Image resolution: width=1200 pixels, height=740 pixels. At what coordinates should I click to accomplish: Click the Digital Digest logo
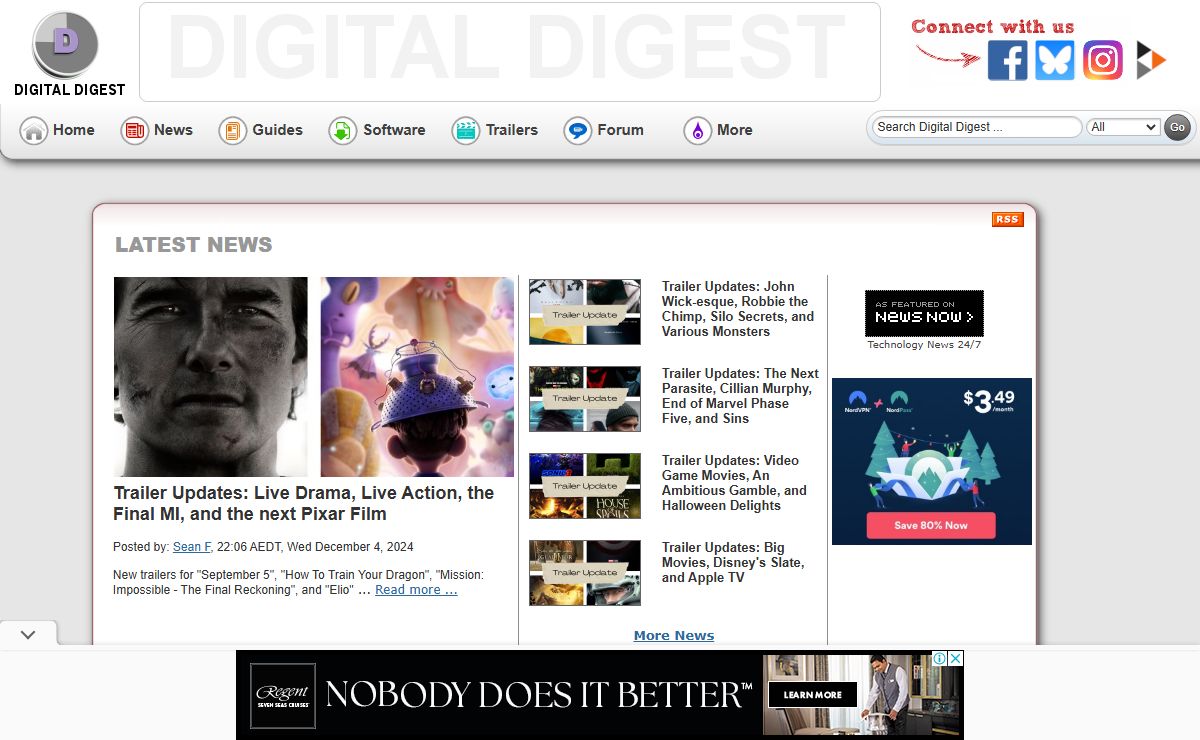pyautogui.click(x=68, y=54)
